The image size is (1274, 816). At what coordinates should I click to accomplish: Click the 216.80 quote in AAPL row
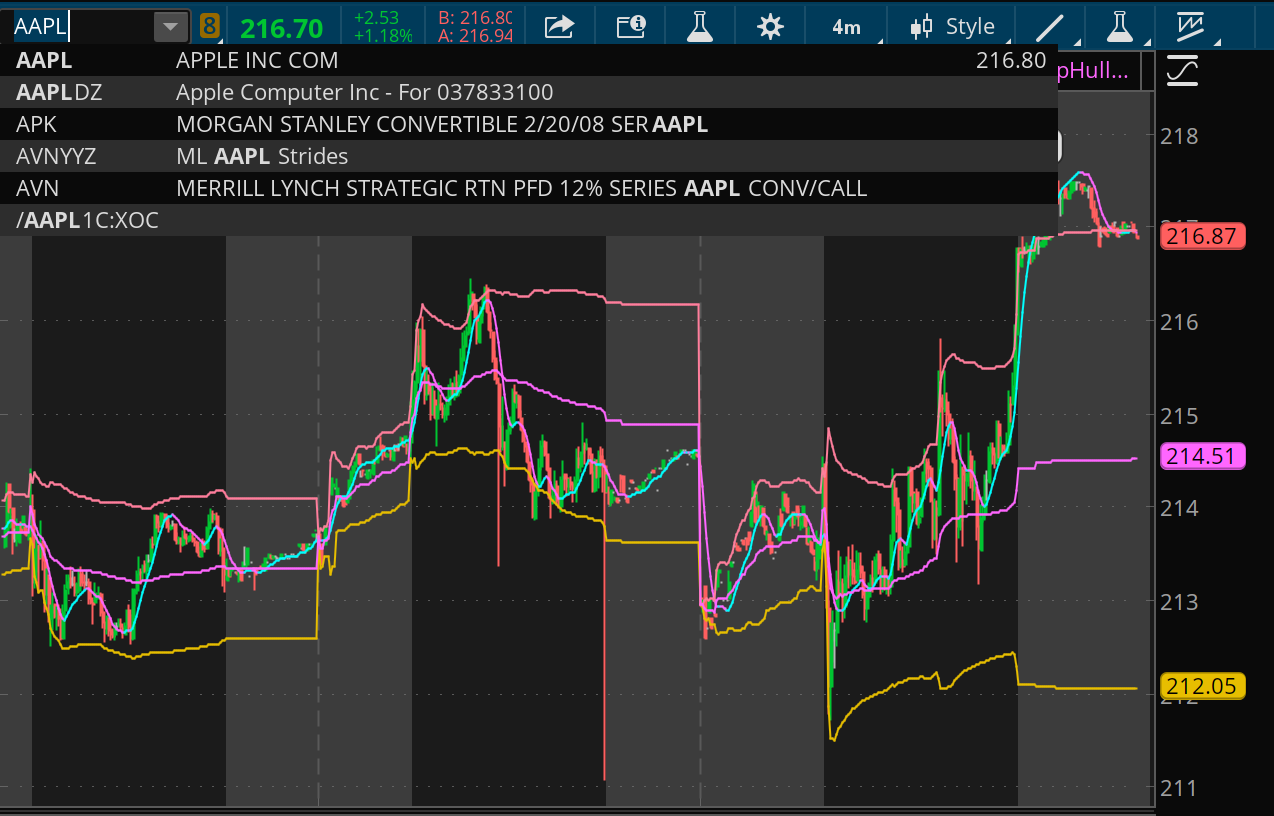pyautogui.click(x=1011, y=60)
